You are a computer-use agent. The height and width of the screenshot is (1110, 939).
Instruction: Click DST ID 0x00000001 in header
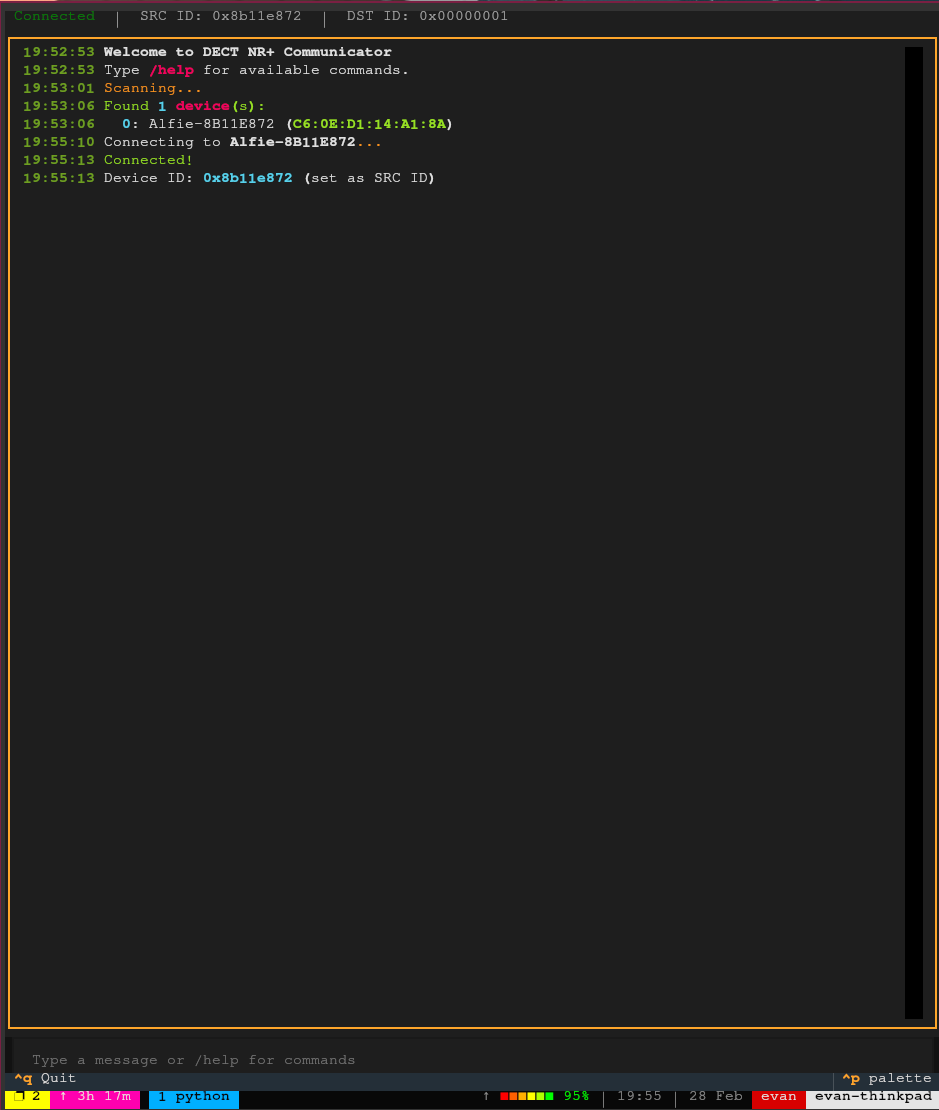point(427,16)
